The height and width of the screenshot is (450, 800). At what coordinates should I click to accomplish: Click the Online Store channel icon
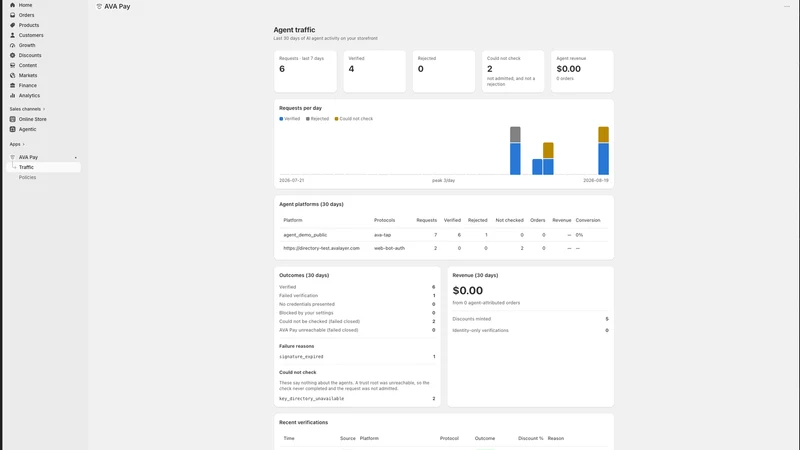point(13,119)
